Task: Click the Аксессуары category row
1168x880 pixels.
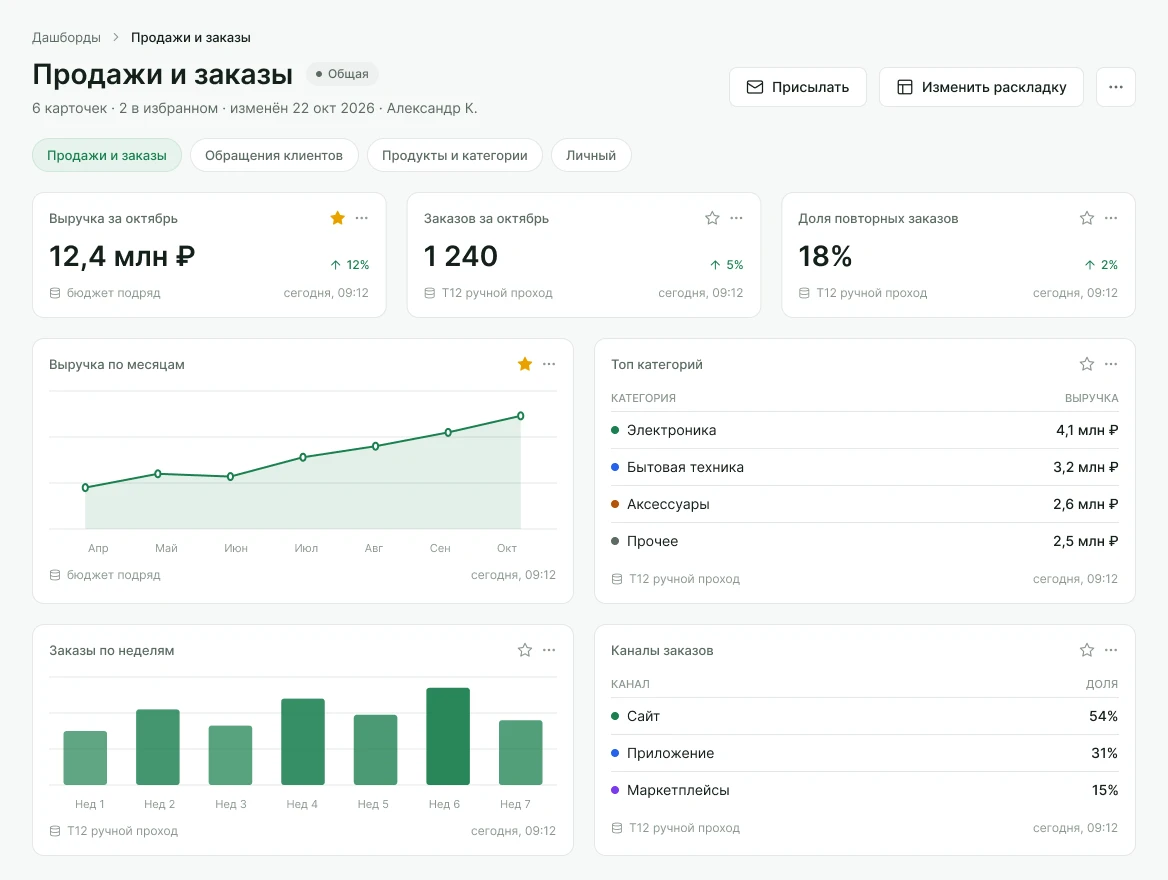Action: click(864, 504)
